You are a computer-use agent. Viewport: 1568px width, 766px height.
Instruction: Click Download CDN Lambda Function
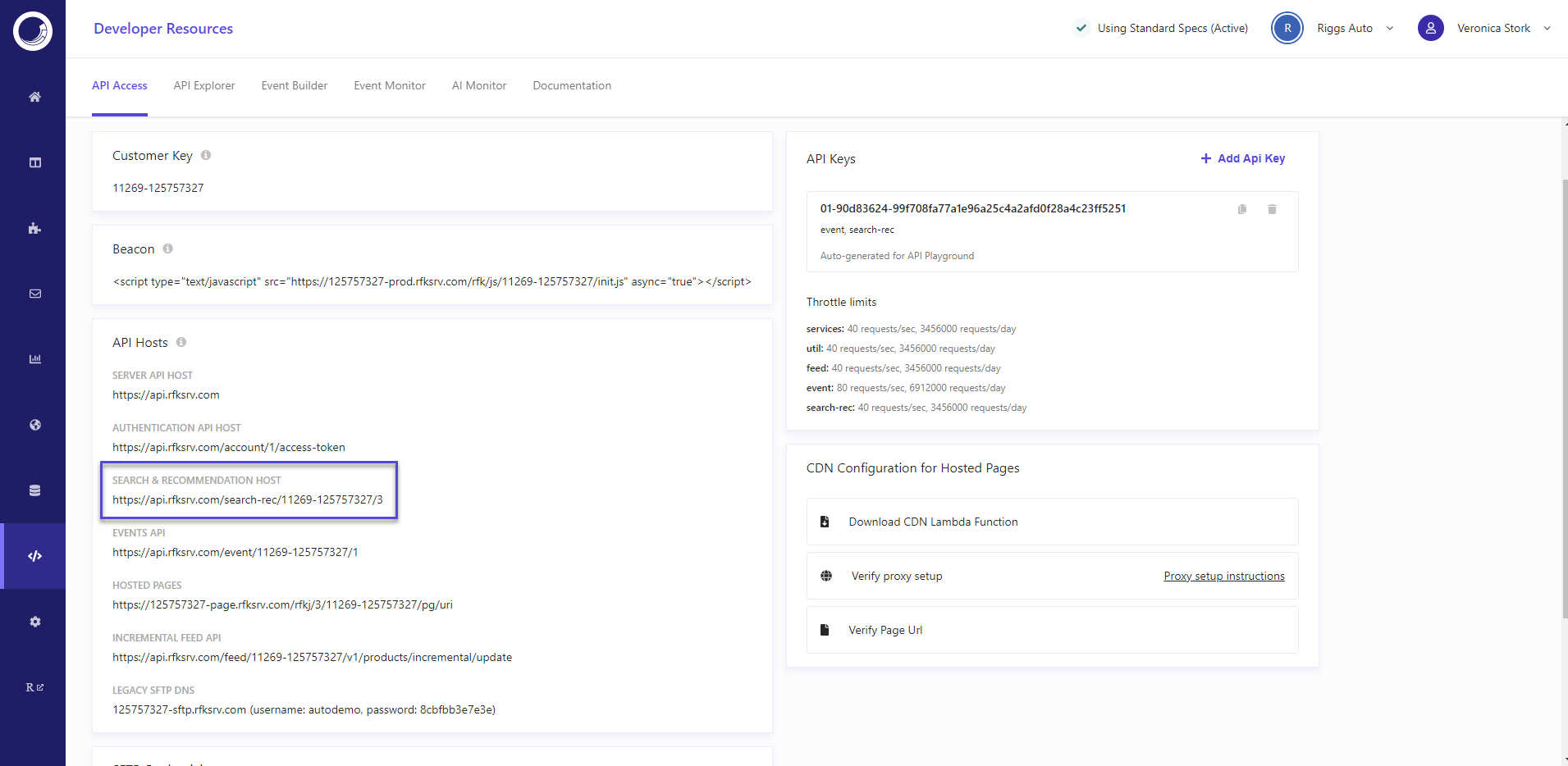[1053, 522]
